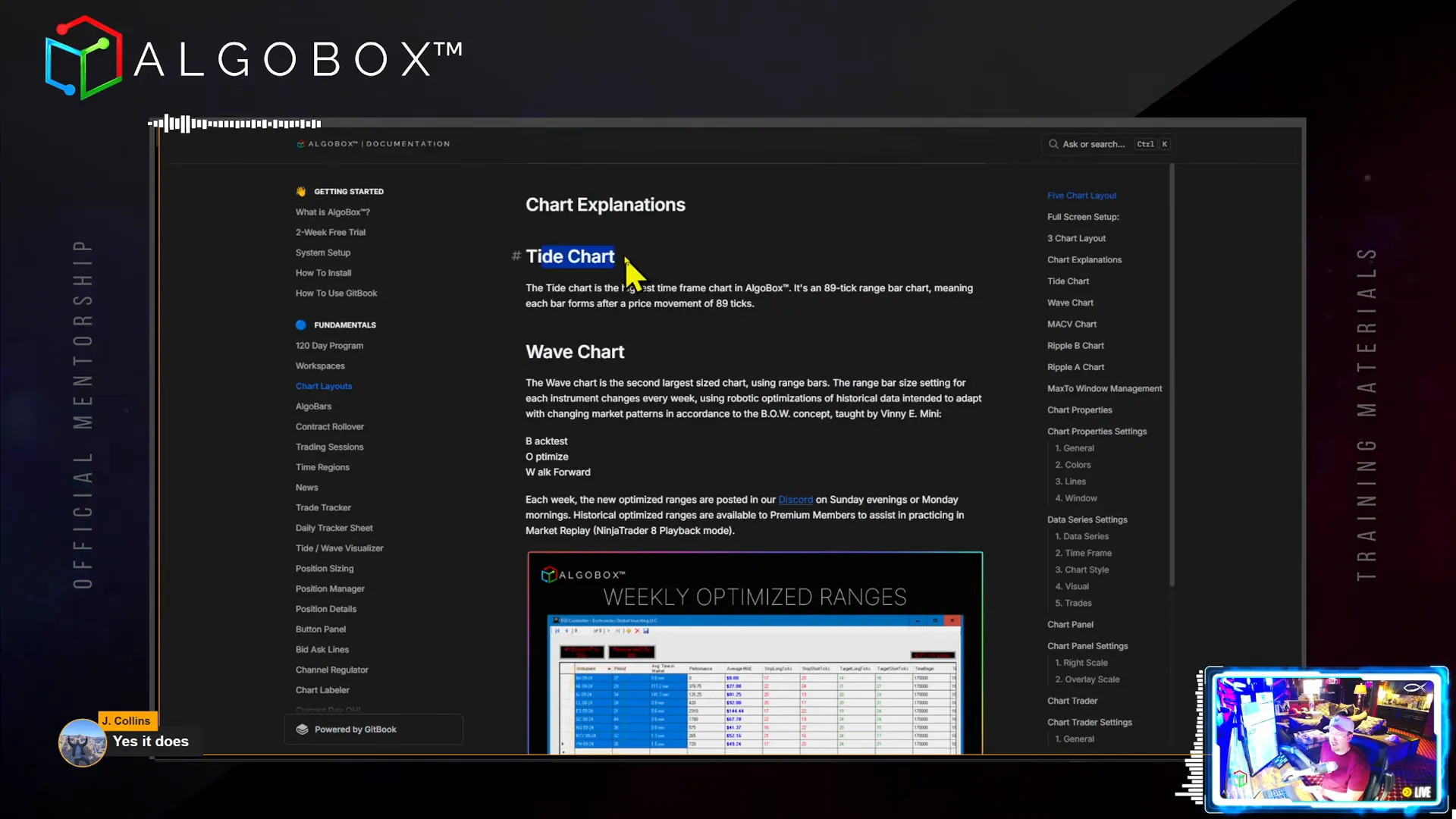
Task: Open Daily Tracker Sheet page
Action: pos(334,529)
